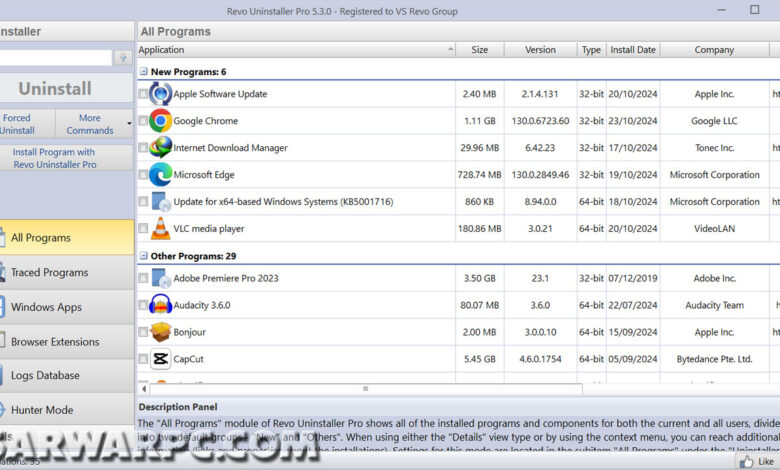The image size is (780, 470).
Task: Collapse the Other Programs group
Action: (143, 256)
